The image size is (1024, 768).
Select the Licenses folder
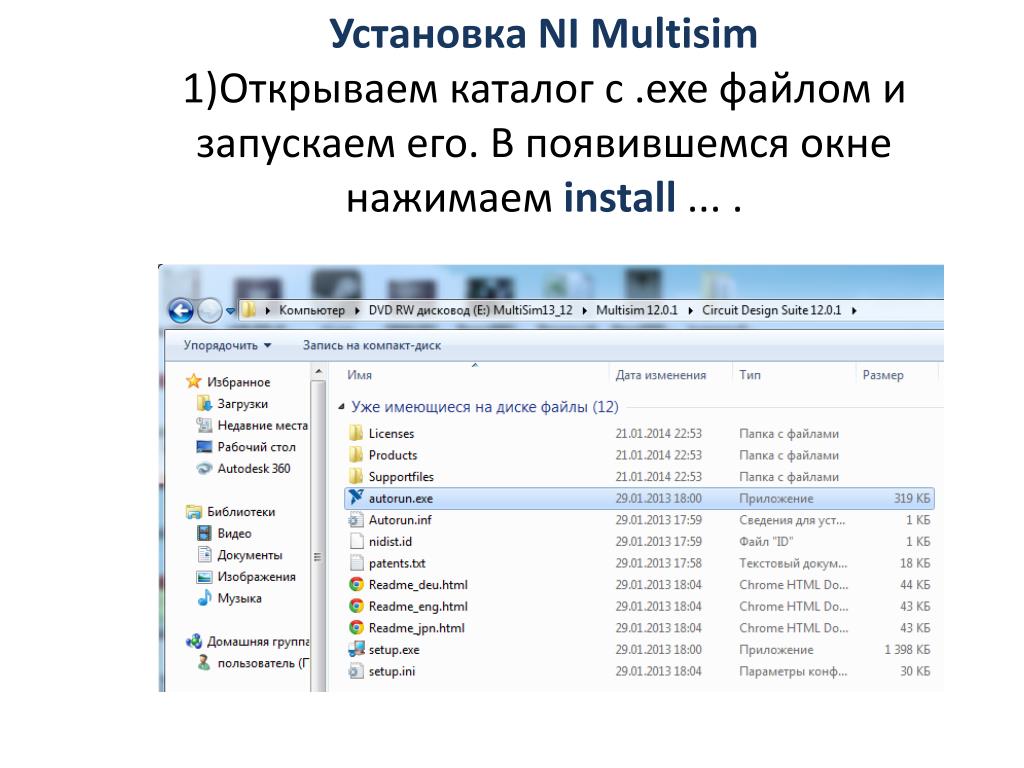pos(391,433)
